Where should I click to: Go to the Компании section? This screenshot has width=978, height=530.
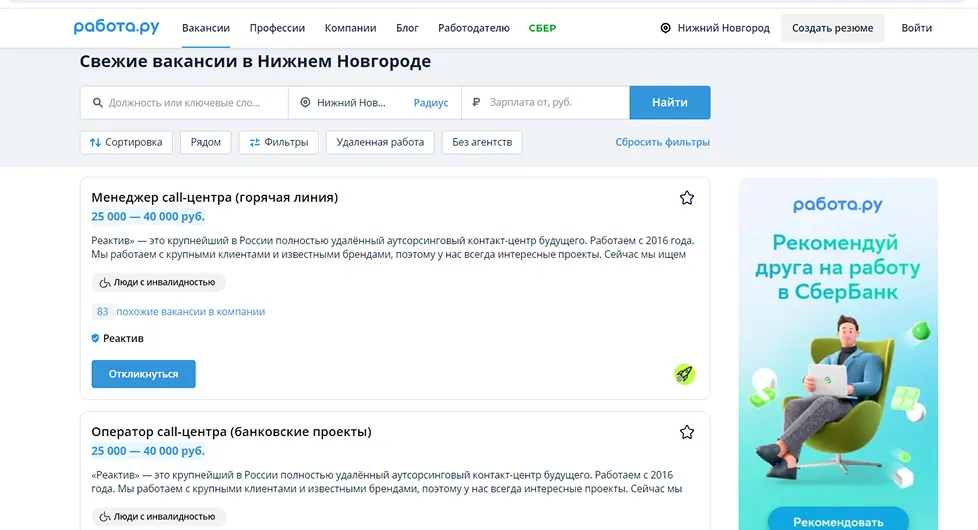point(350,28)
